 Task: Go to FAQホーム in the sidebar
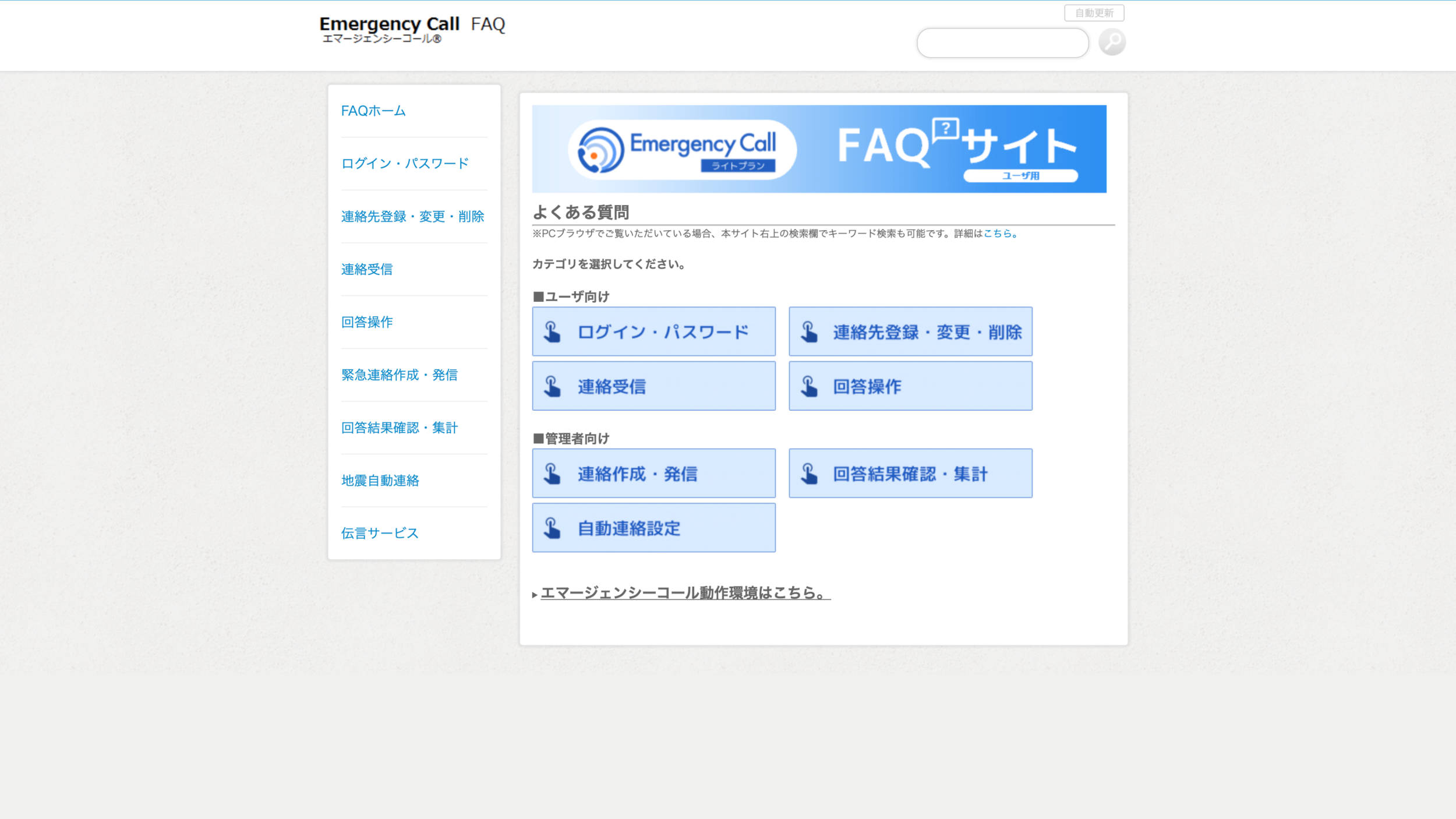tap(373, 111)
